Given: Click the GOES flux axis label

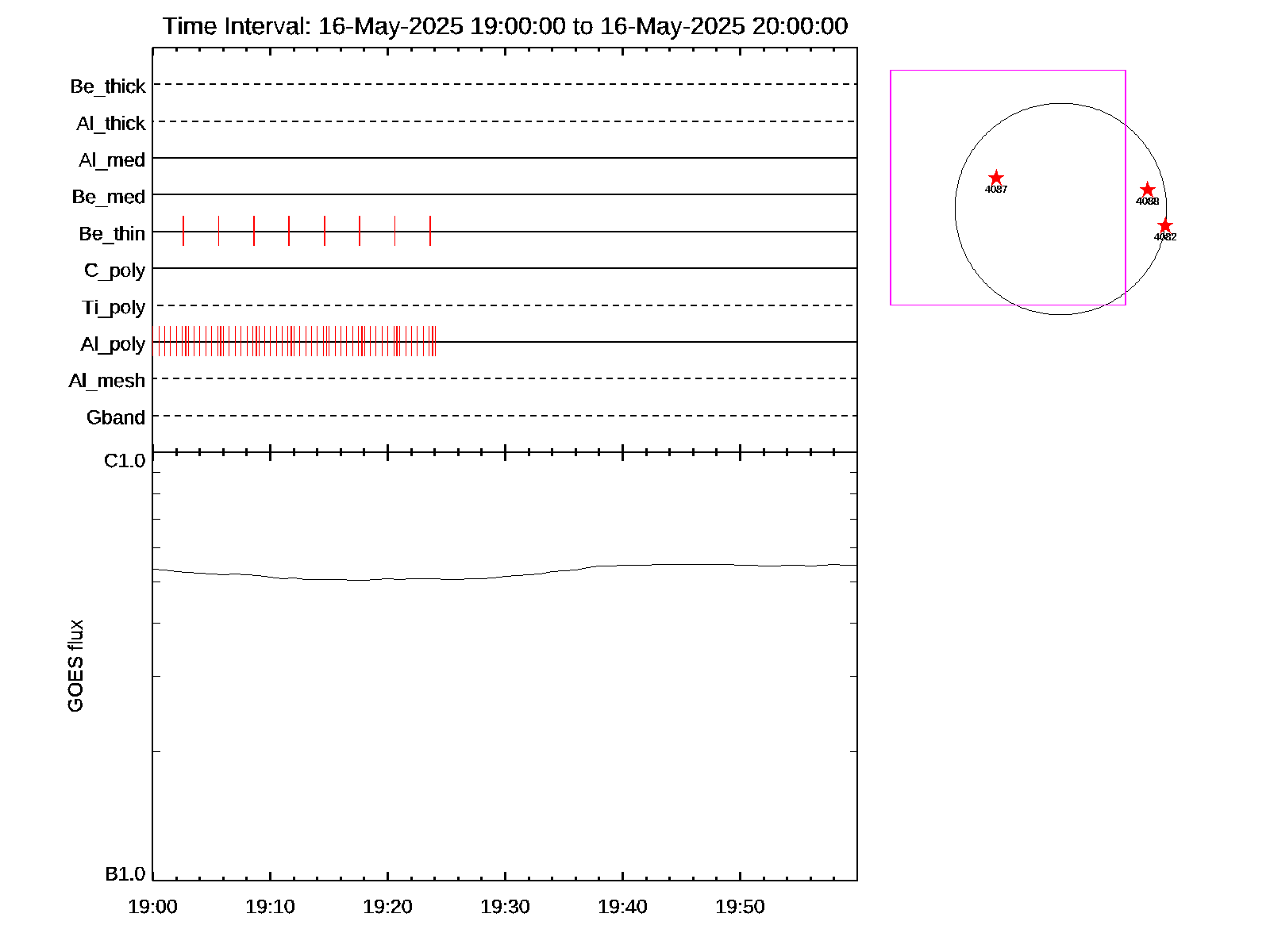Looking at the screenshot, I should coord(75,666).
